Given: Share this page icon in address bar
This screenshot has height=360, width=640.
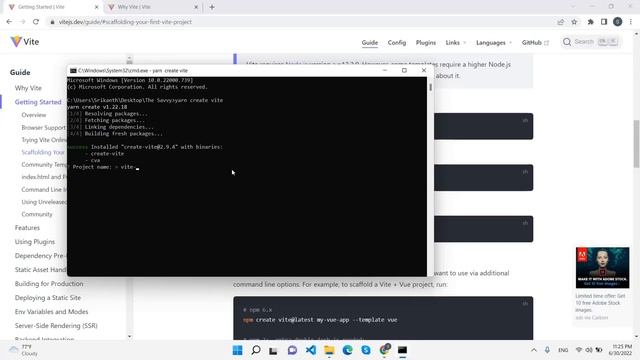Looking at the screenshot, I should [560, 22].
